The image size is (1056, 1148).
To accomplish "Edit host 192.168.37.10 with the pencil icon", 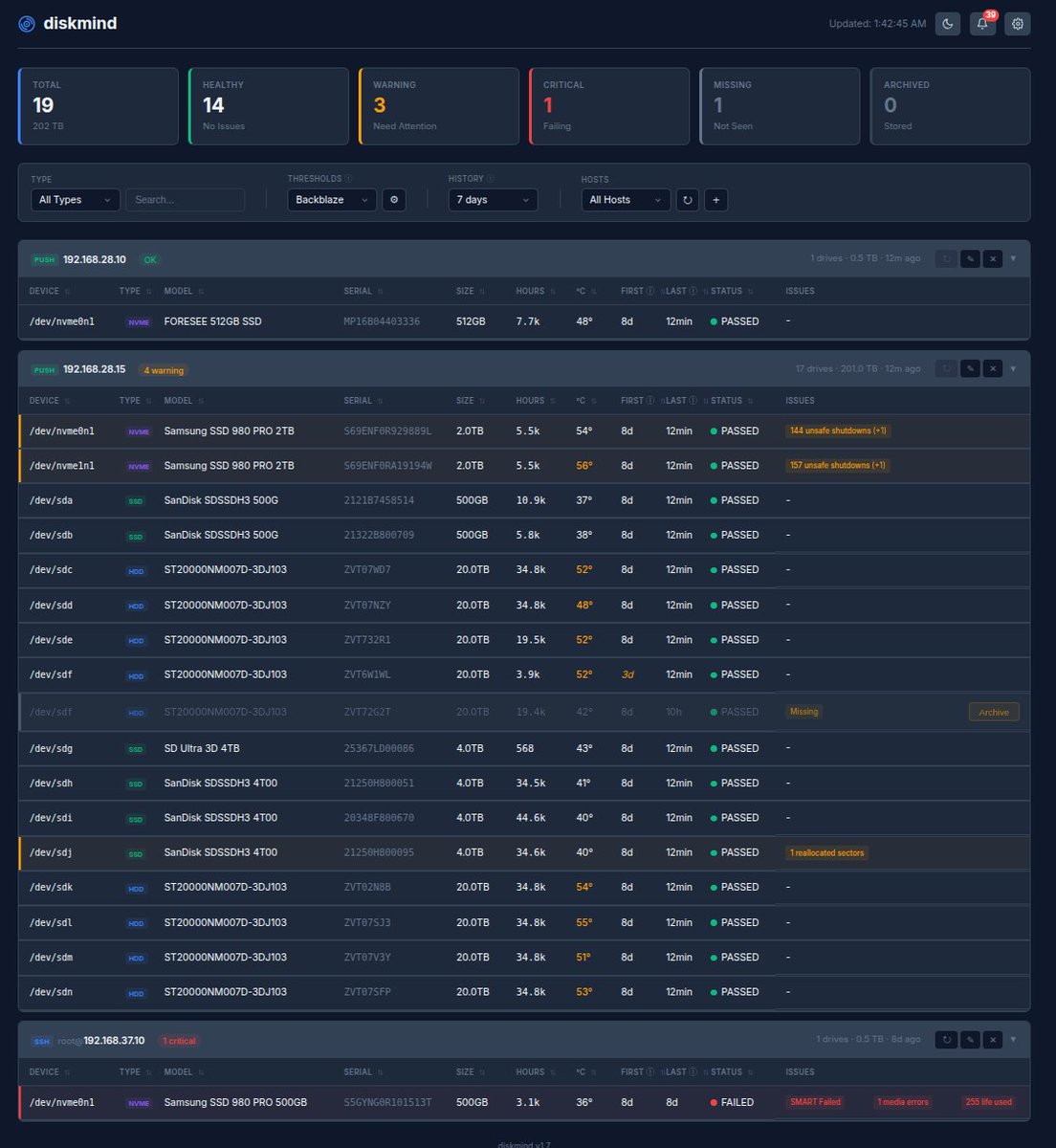I will click(970, 1039).
